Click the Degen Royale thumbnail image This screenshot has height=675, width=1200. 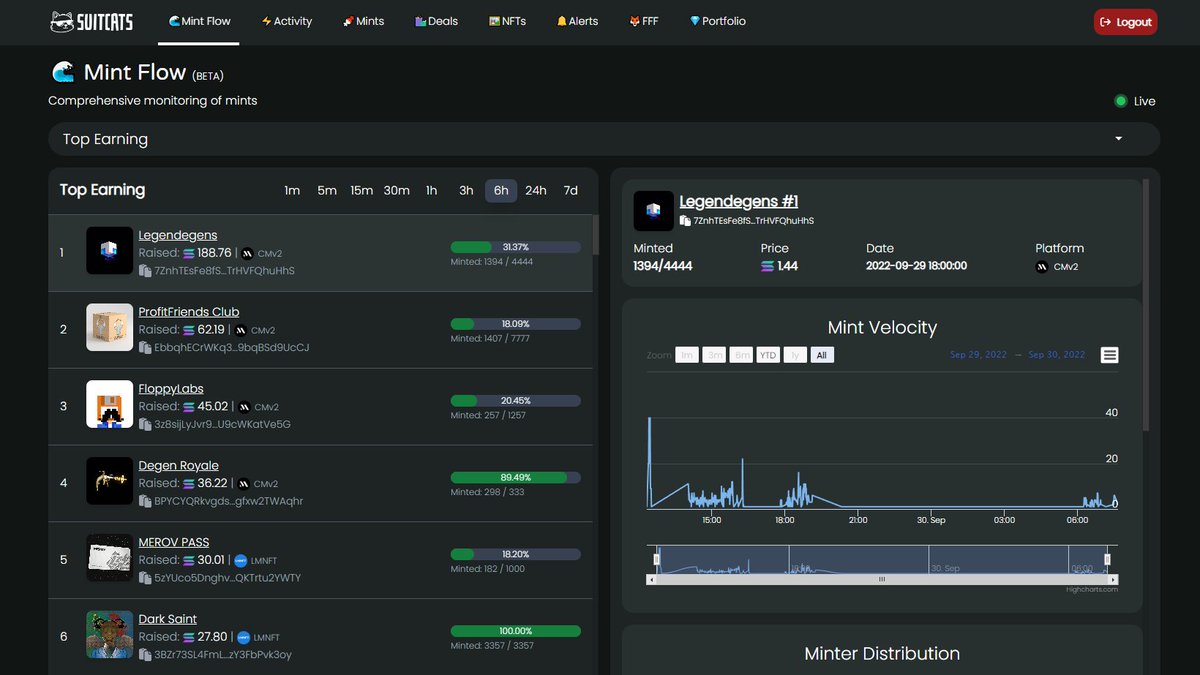[x=109, y=481]
